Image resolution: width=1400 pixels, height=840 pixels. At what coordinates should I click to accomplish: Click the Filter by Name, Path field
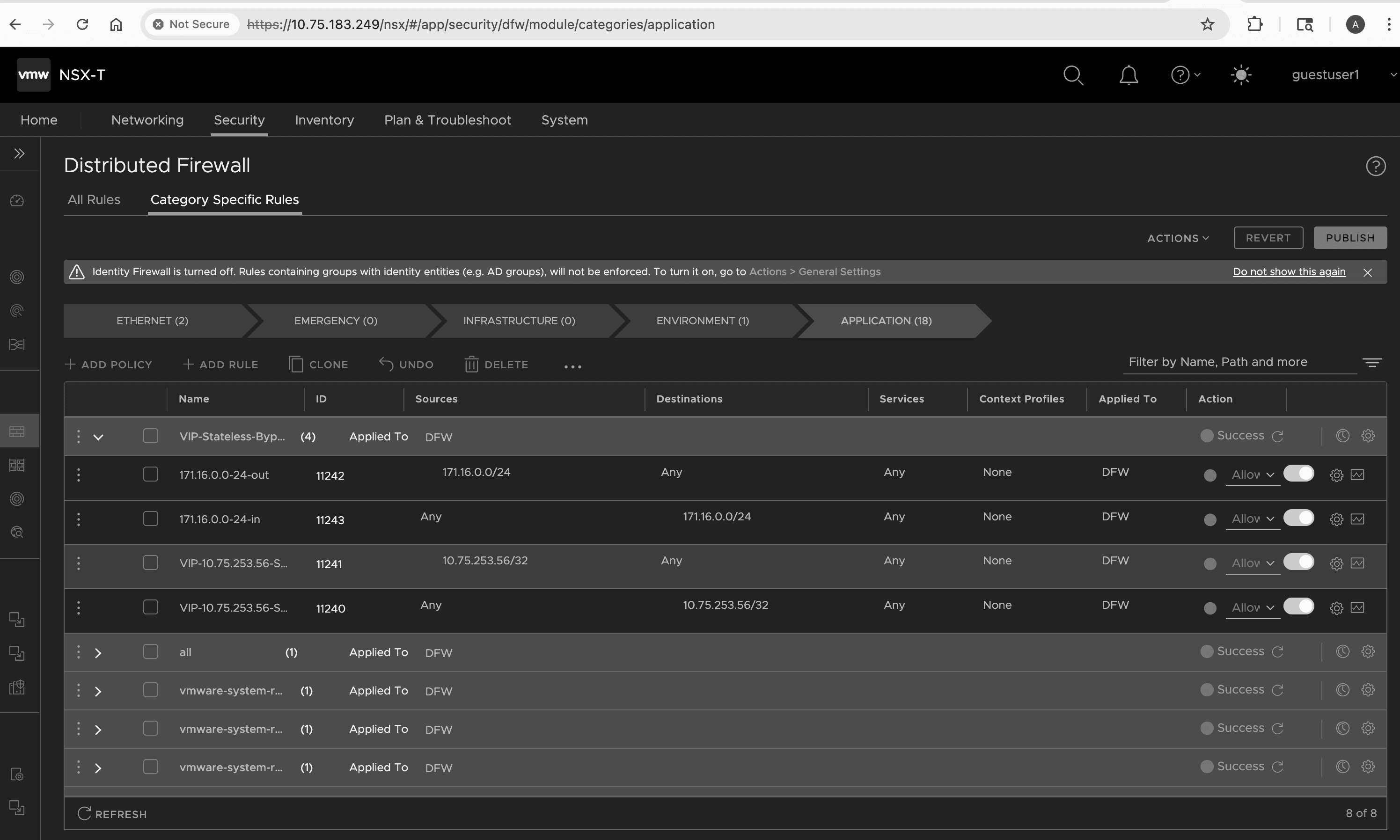1217,362
